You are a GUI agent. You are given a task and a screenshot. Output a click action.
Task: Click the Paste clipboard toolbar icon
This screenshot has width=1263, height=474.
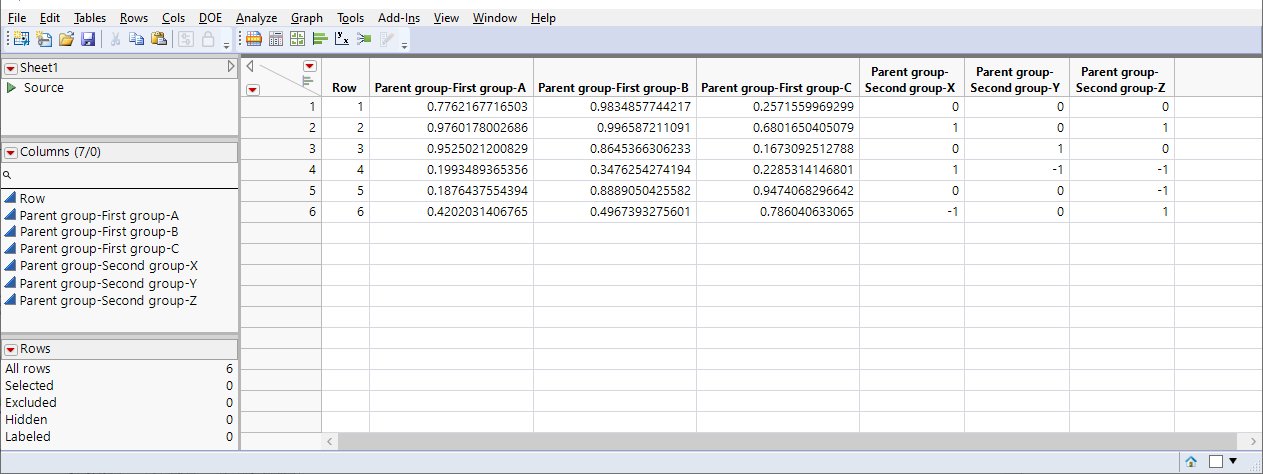click(x=158, y=39)
